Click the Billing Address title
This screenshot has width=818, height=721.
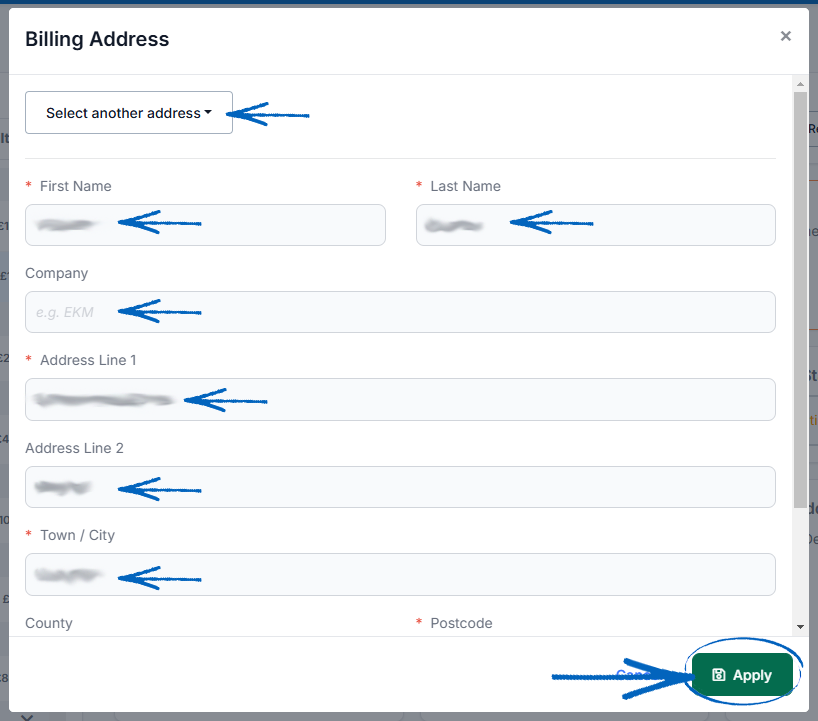pyautogui.click(x=97, y=39)
